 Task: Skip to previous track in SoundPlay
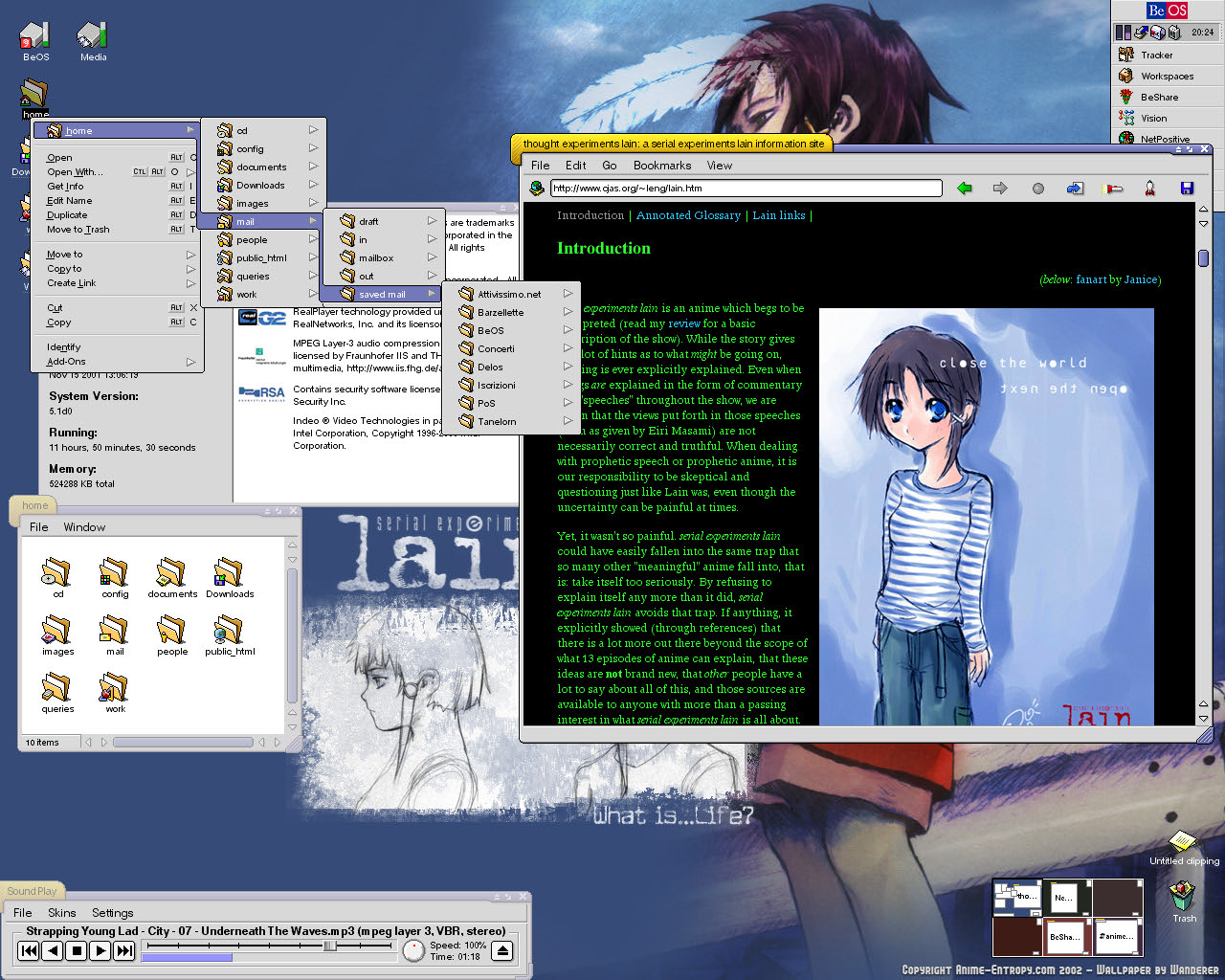[29, 950]
